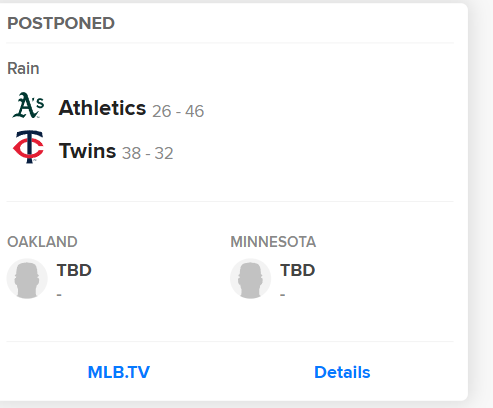Click the Minnesota Twins team logo
The width and height of the screenshot is (493, 408).
tap(28, 147)
